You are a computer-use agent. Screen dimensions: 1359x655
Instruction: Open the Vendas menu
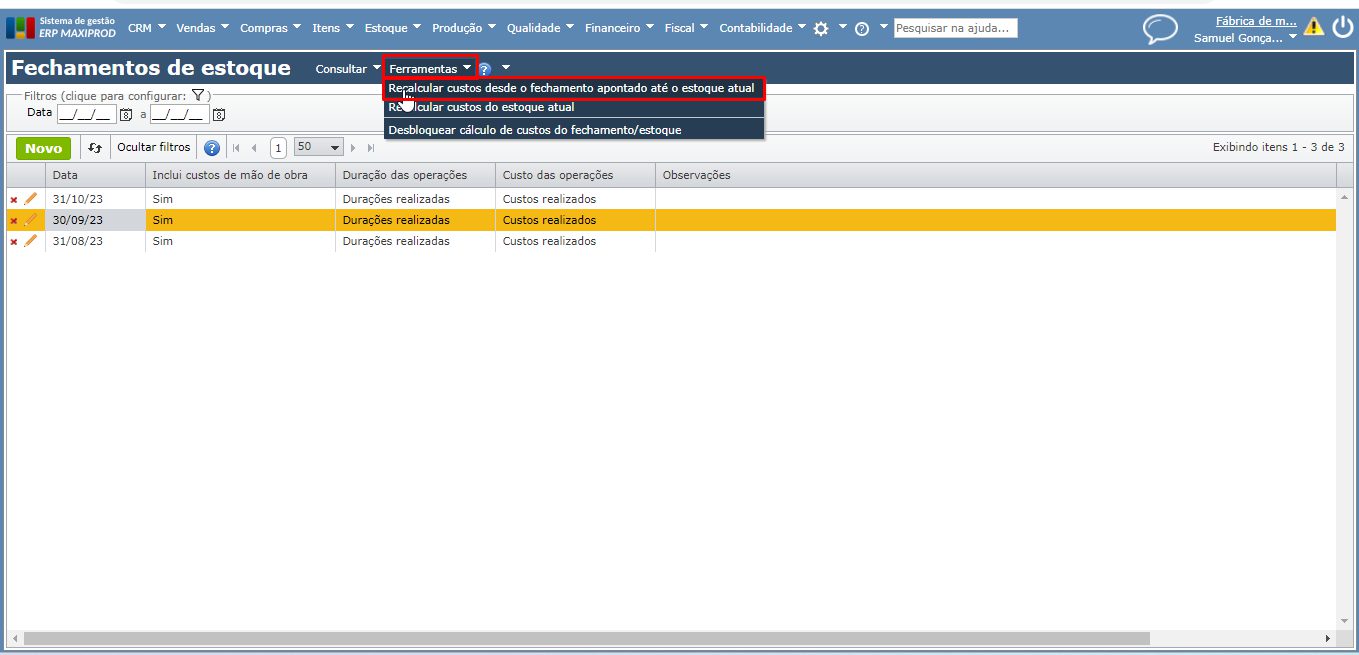(202, 28)
